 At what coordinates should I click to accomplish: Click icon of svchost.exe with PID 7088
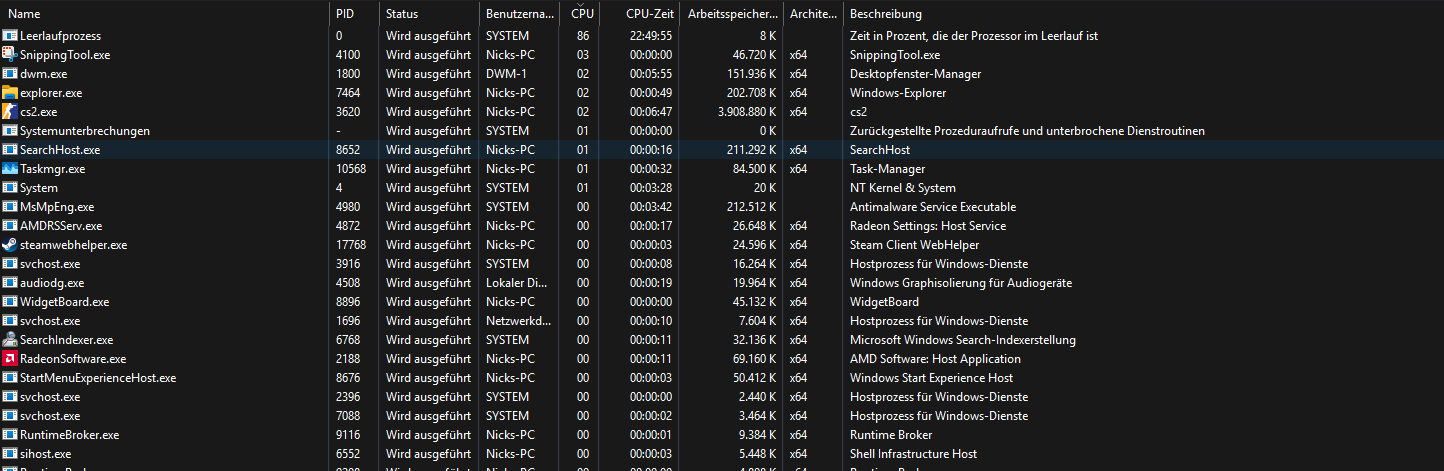(10, 416)
